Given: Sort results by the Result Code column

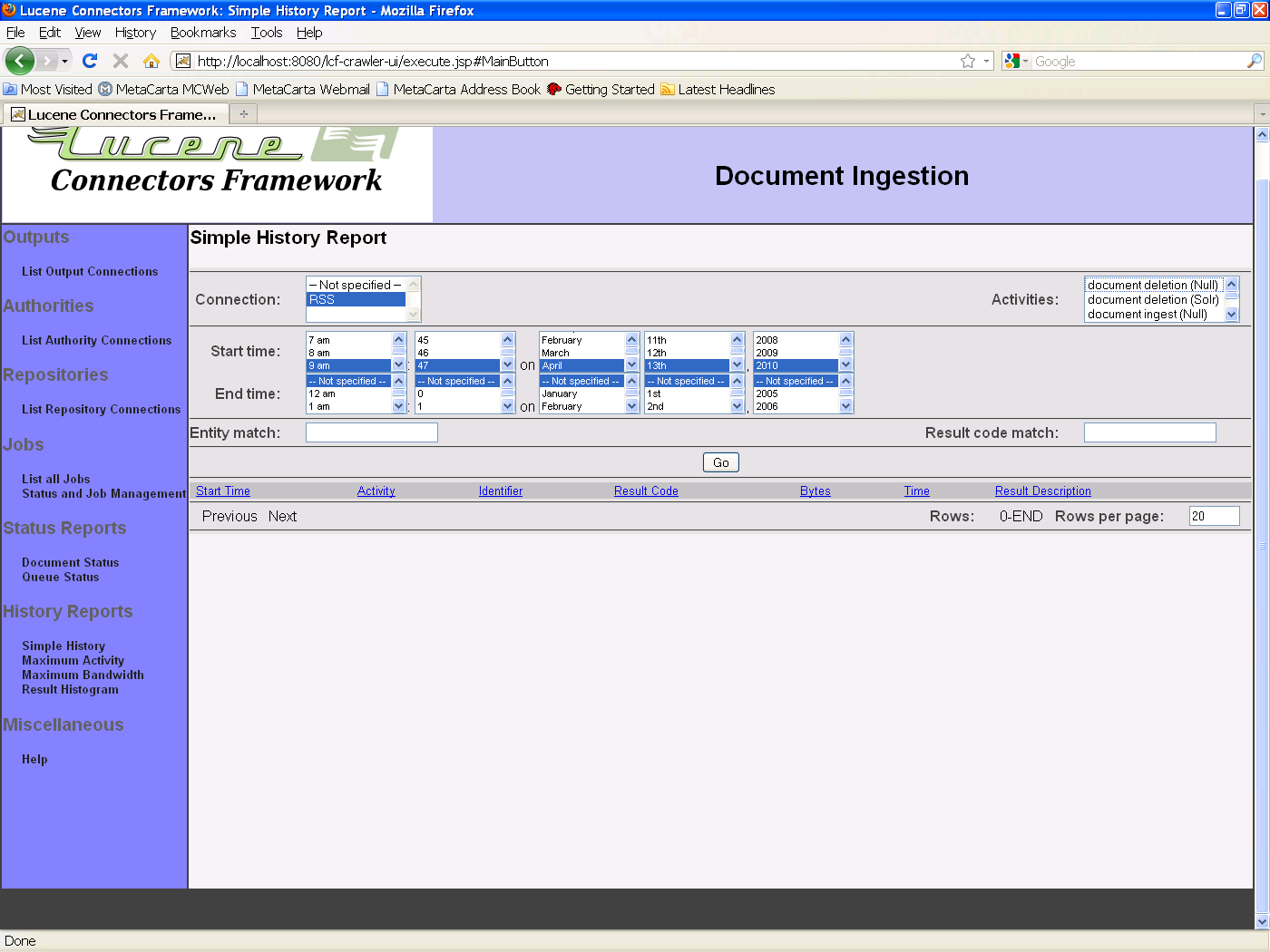Looking at the screenshot, I should [646, 491].
